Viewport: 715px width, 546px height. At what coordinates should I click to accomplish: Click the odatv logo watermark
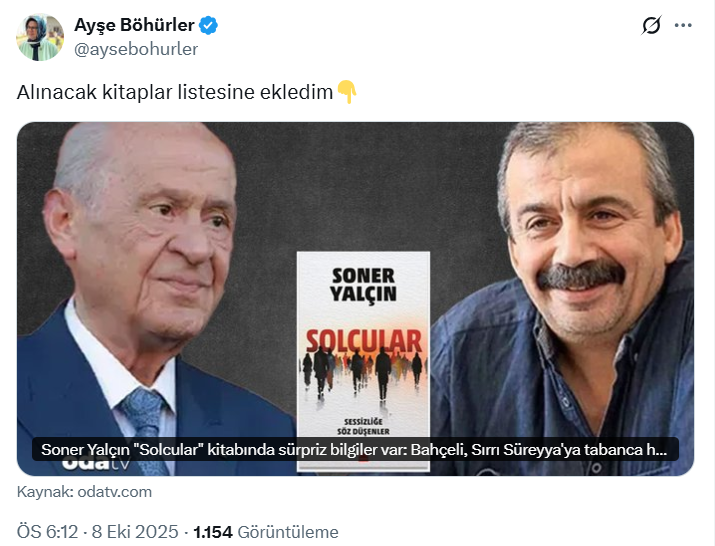(96, 465)
